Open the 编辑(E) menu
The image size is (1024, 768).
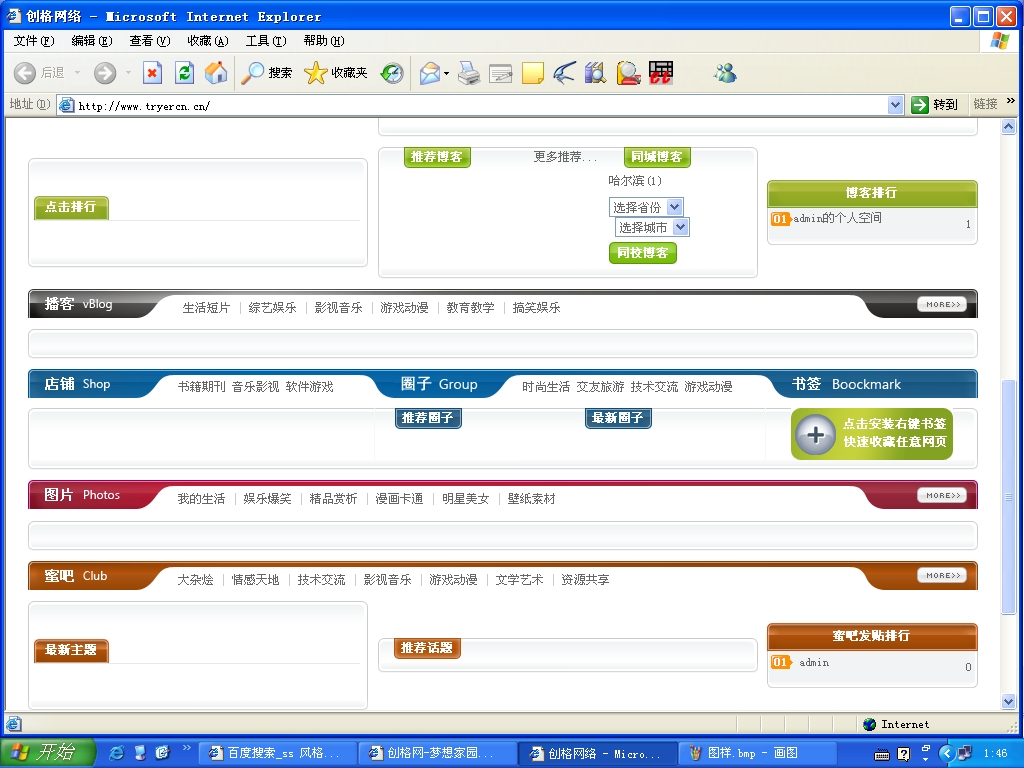click(x=91, y=41)
